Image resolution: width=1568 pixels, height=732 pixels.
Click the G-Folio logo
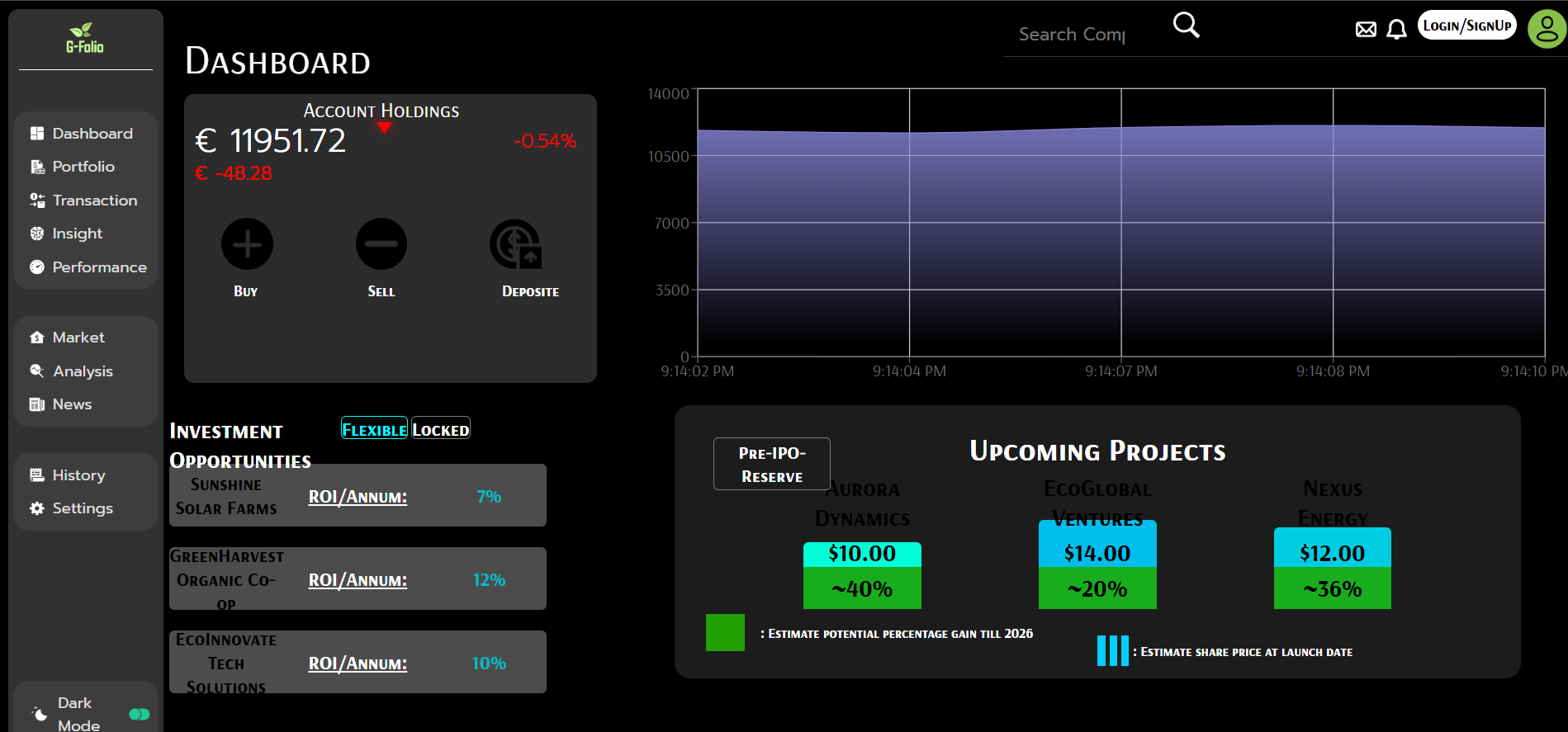point(85,39)
